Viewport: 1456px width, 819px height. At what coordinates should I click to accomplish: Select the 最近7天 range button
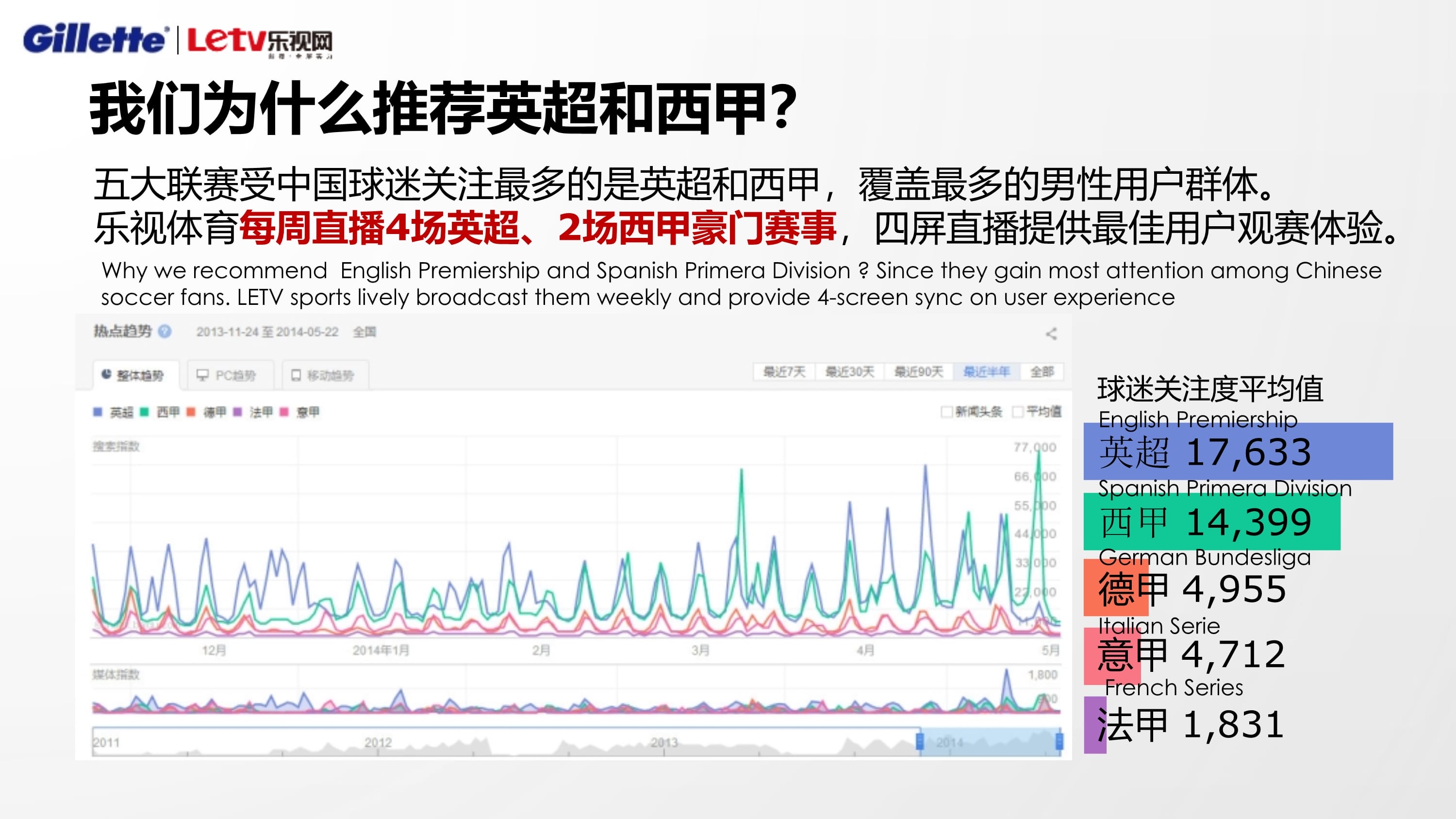[783, 372]
